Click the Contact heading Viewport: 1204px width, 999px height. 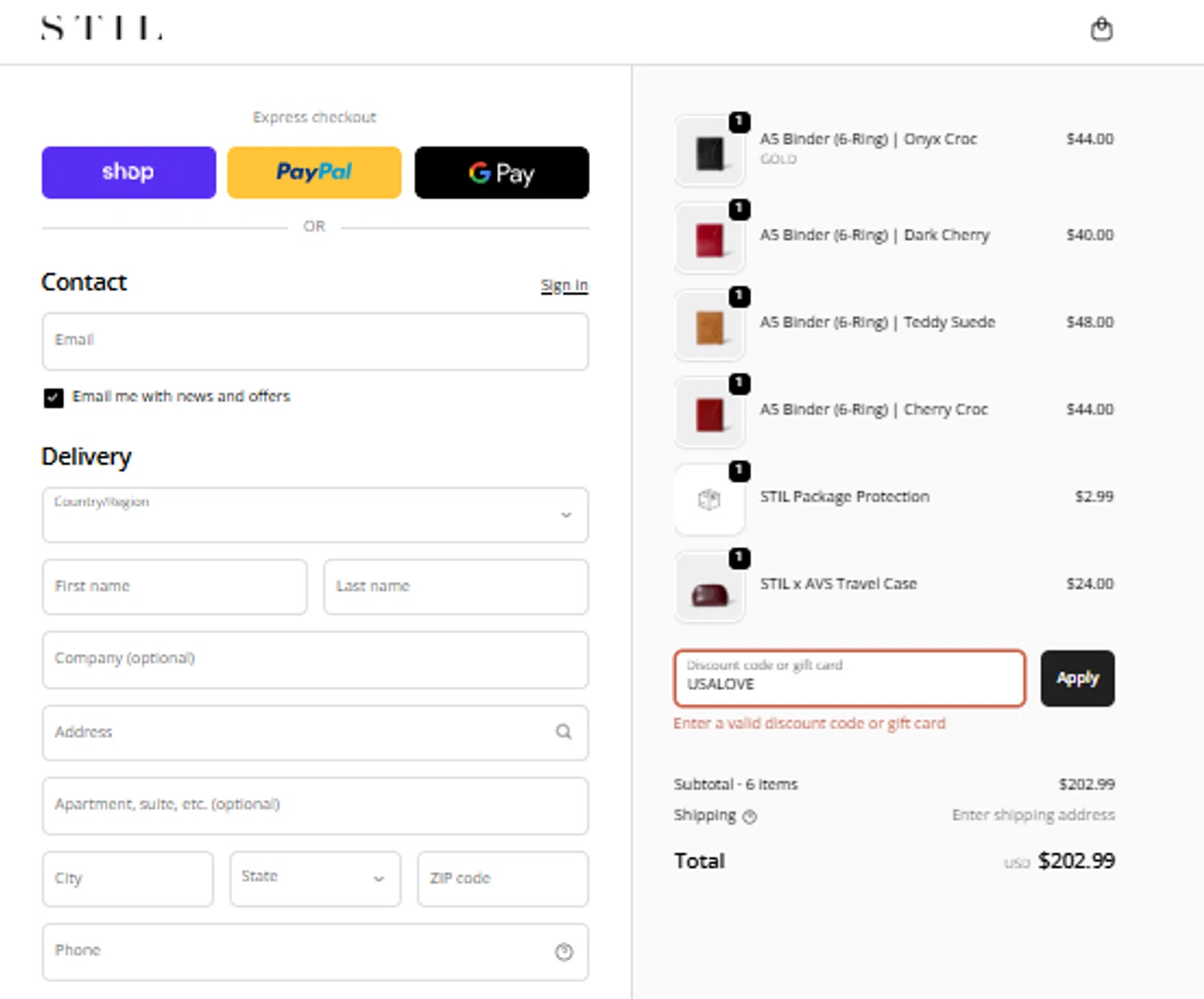click(x=83, y=282)
